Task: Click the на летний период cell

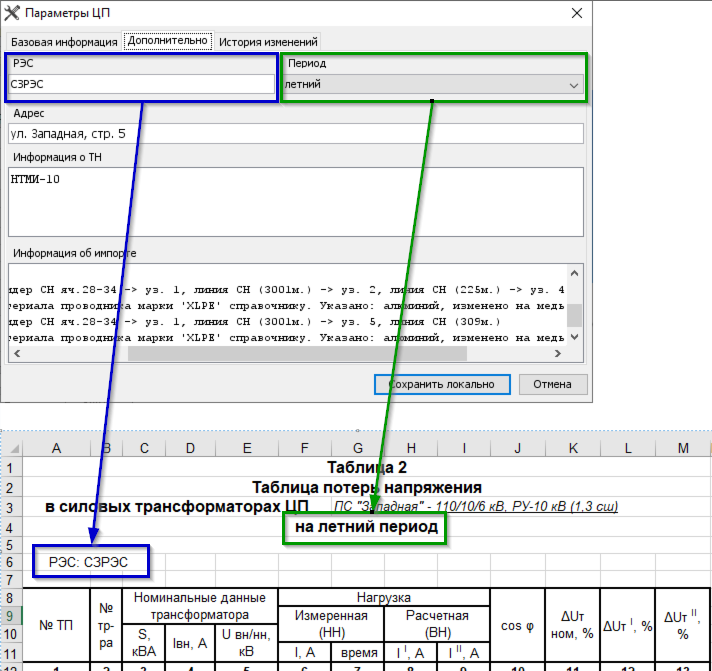Action: click(x=366, y=527)
